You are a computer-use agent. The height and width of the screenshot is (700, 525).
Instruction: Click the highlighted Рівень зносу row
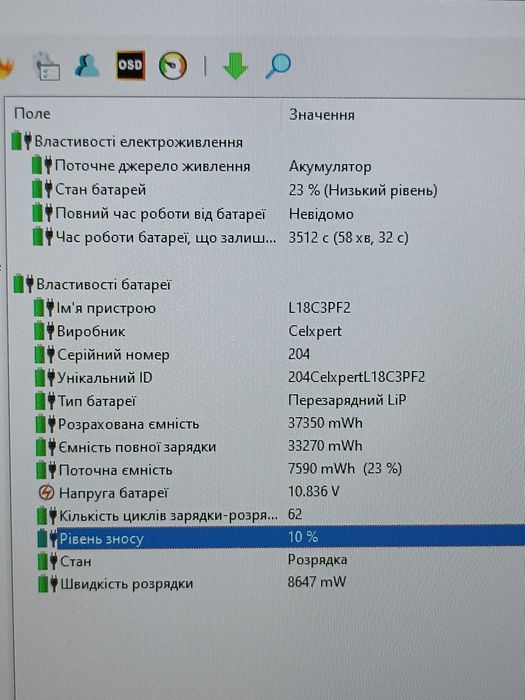281,538
